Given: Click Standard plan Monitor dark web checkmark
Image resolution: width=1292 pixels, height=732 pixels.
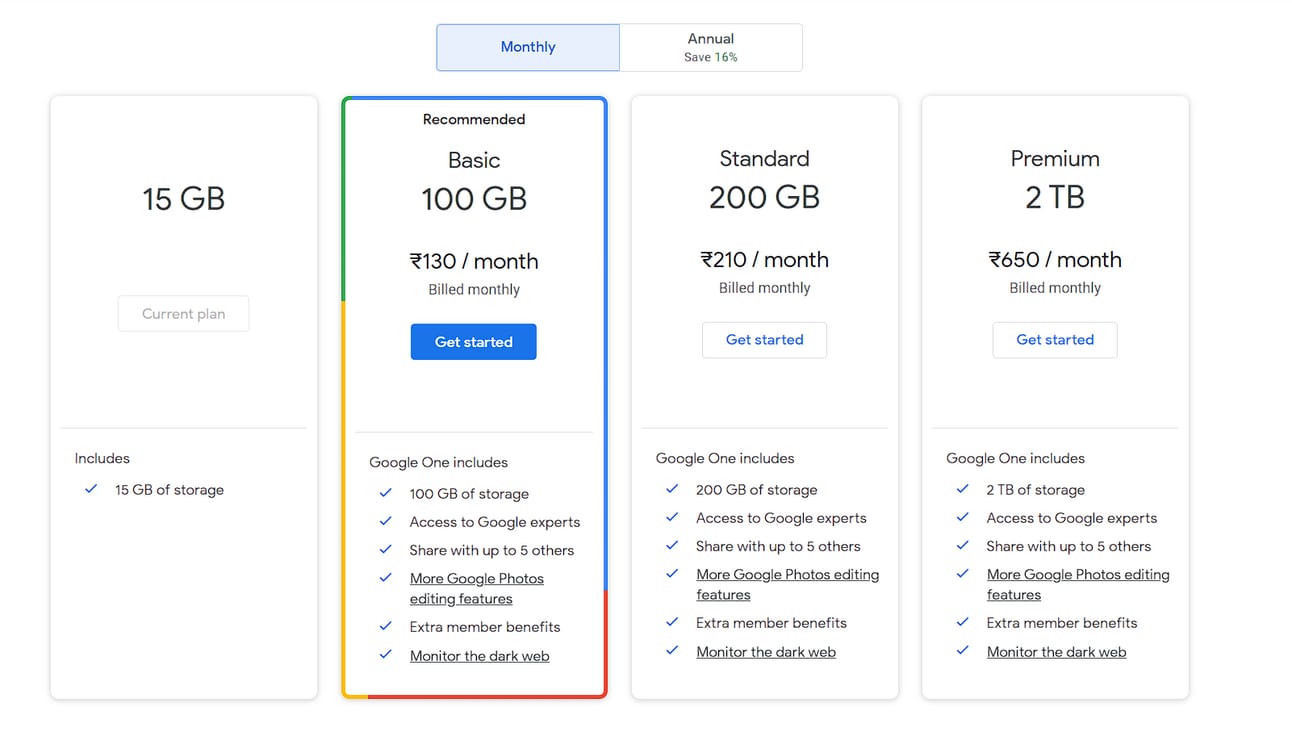Looking at the screenshot, I should point(672,651).
